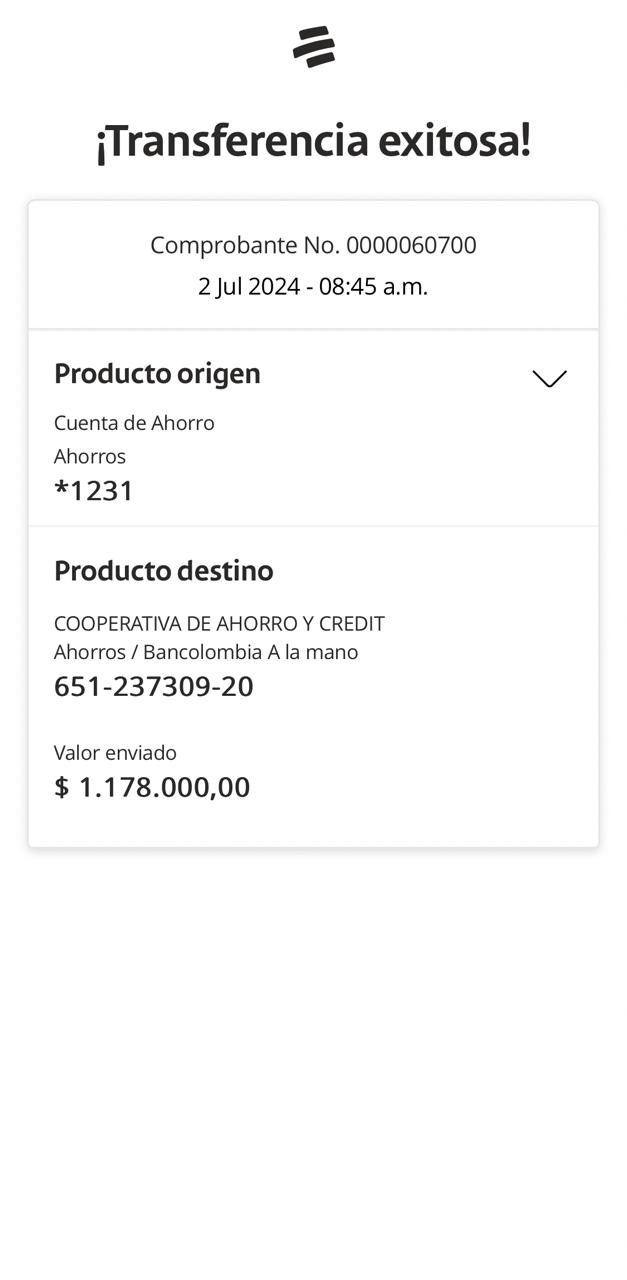Click the word "Transferencia" in the title
Viewport: 627px width, 1280px height.
[237, 141]
